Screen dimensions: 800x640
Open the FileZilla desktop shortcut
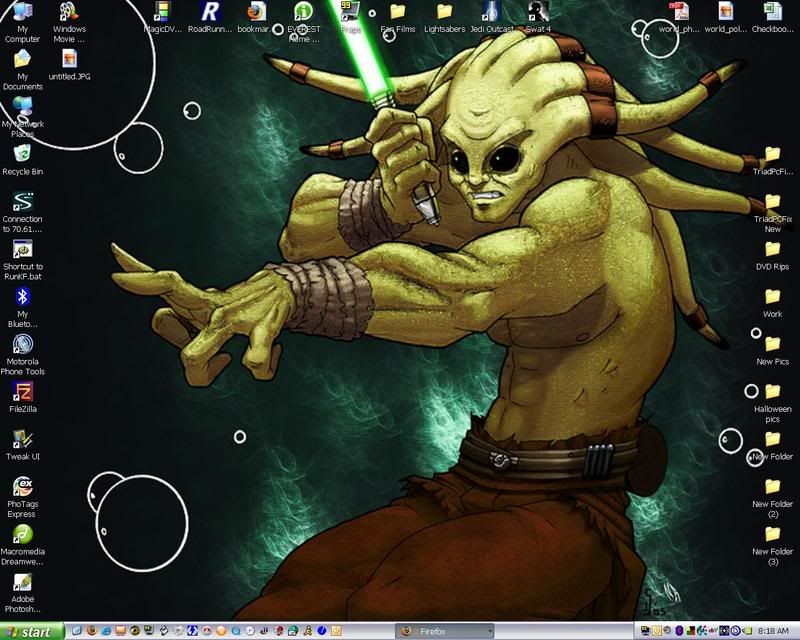[22, 392]
